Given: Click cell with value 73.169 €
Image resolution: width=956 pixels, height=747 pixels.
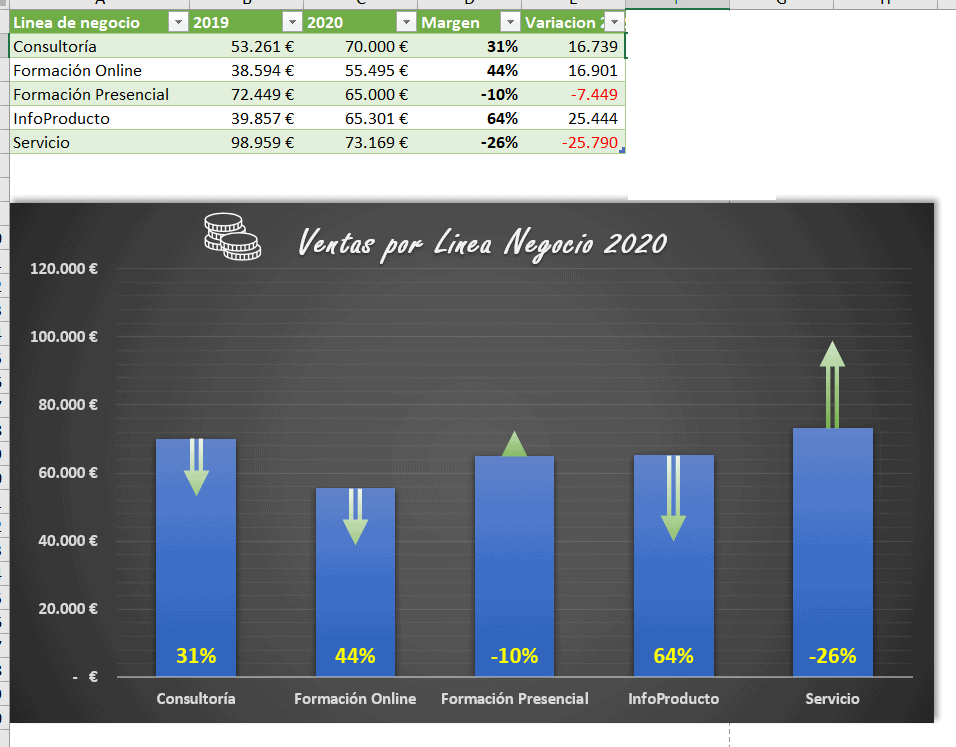Looking at the screenshot, I should (x=360, y=142).
